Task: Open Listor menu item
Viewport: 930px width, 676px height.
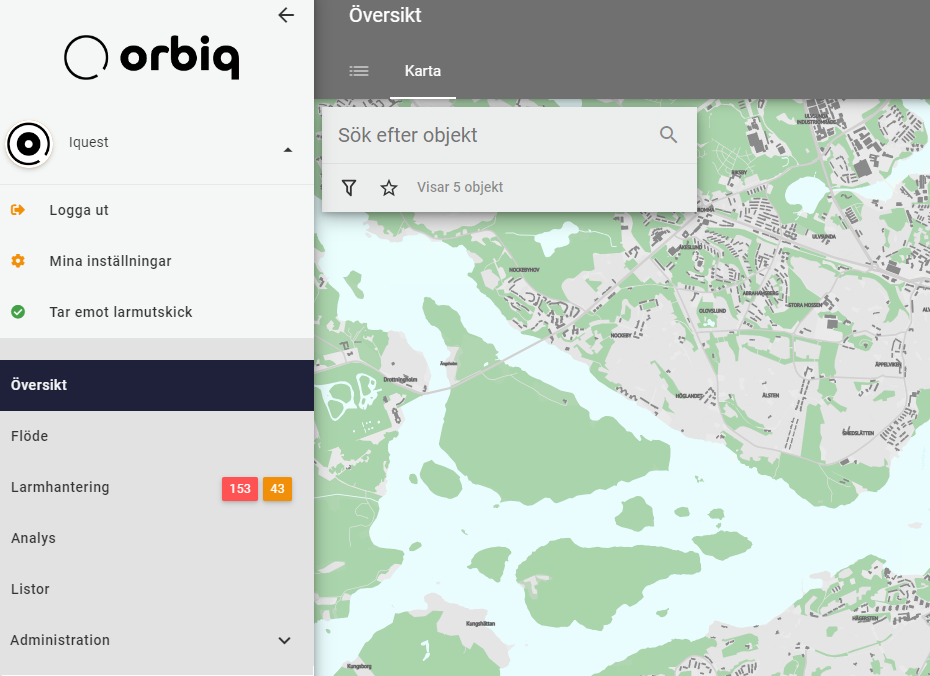Action: (157, 589)
